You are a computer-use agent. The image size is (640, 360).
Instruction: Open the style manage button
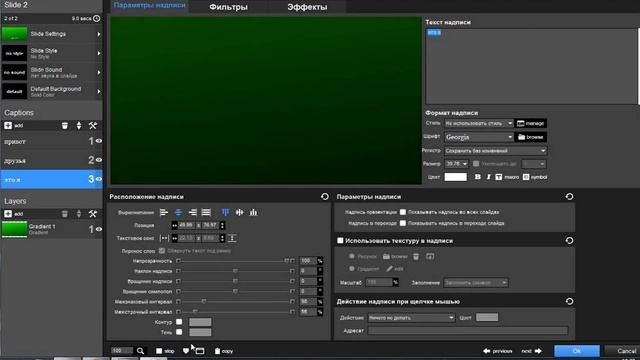531,123
